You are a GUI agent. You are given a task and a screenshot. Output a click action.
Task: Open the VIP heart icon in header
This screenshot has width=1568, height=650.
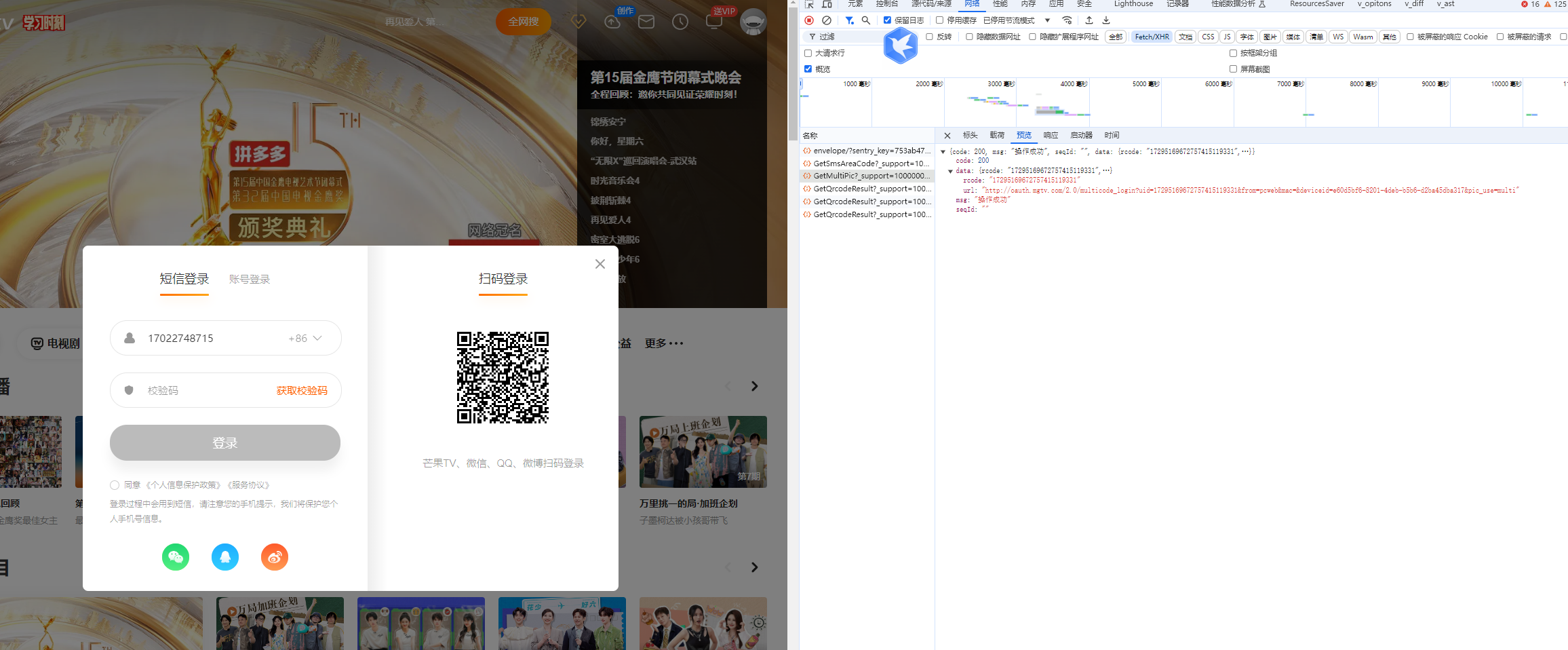point(579,22)
